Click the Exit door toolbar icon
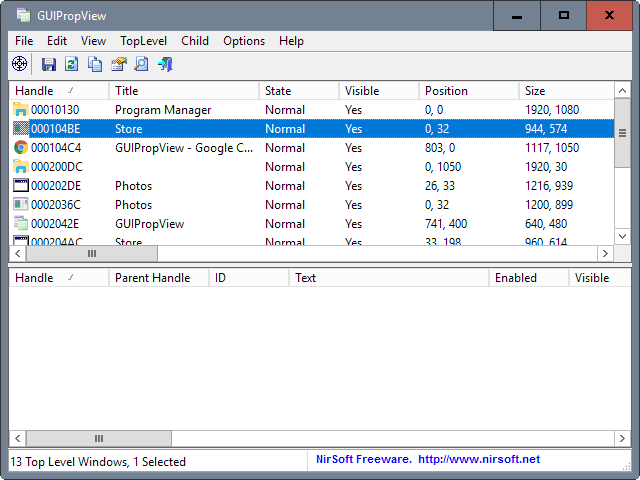Image resolution: width=640 pixels, height=480 pixels. coord(165,64)
